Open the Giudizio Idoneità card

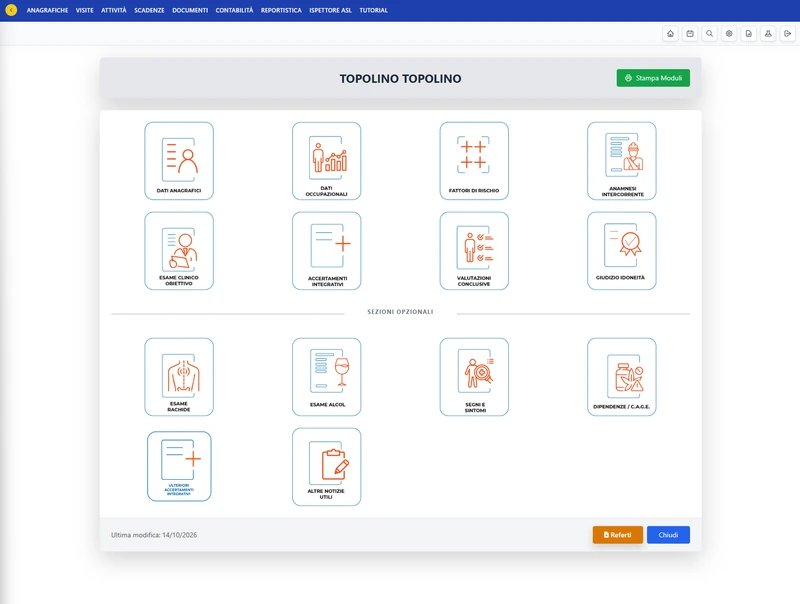[x=621, y=251]
